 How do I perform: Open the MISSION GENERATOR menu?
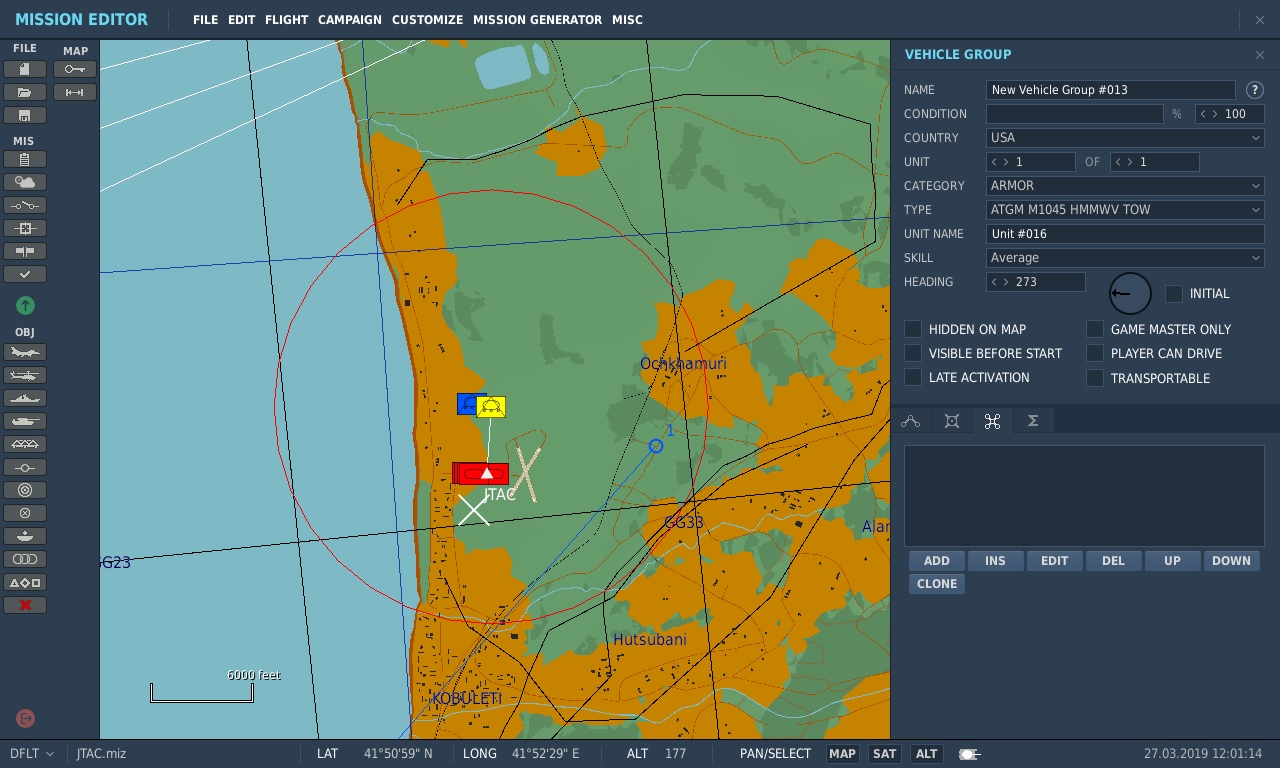pos(537,20)
